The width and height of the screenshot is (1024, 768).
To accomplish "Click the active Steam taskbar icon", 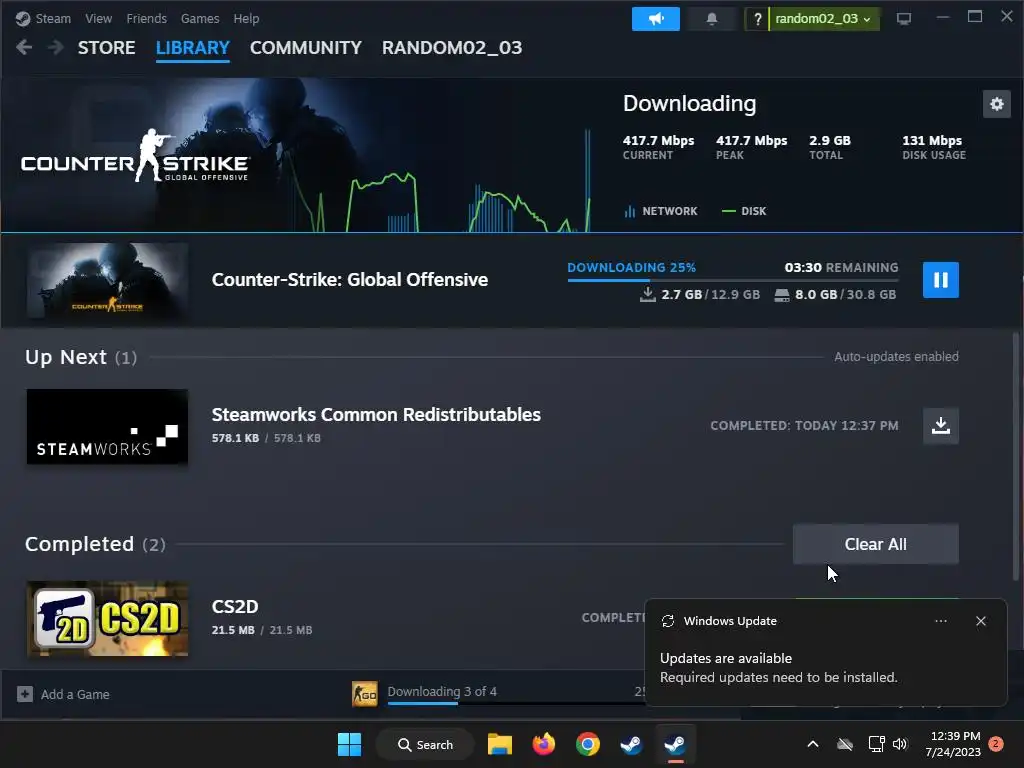I will tap(675, 744).
